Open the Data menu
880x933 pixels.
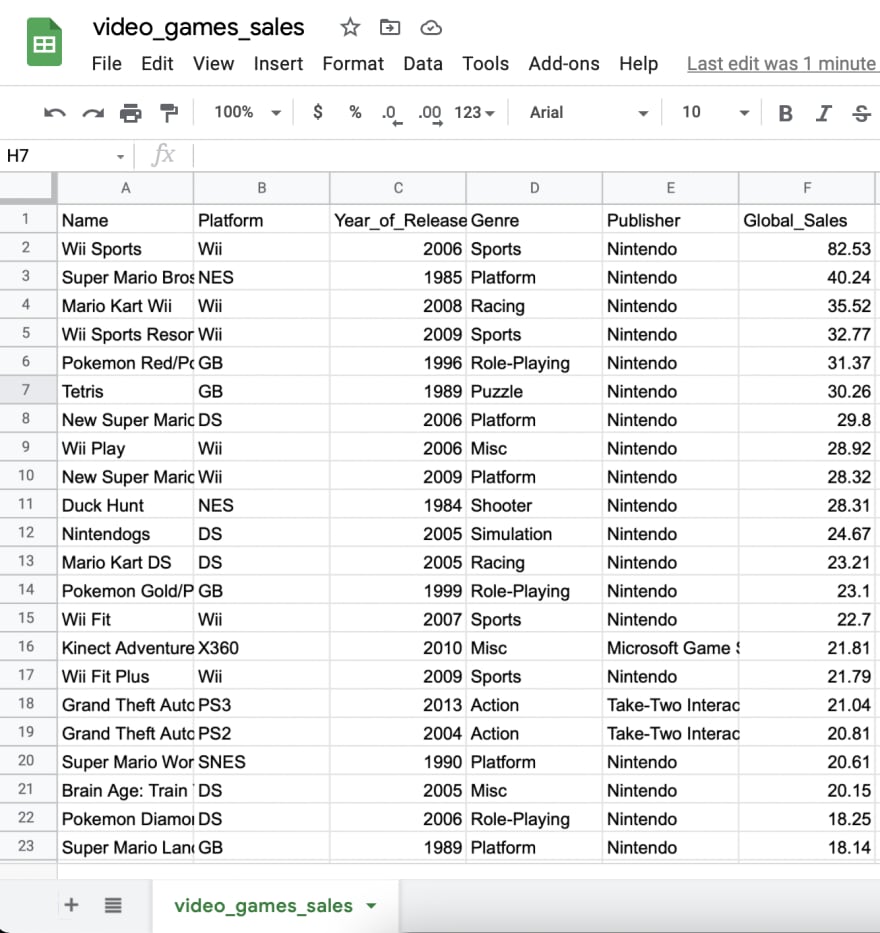pos(422,64)
